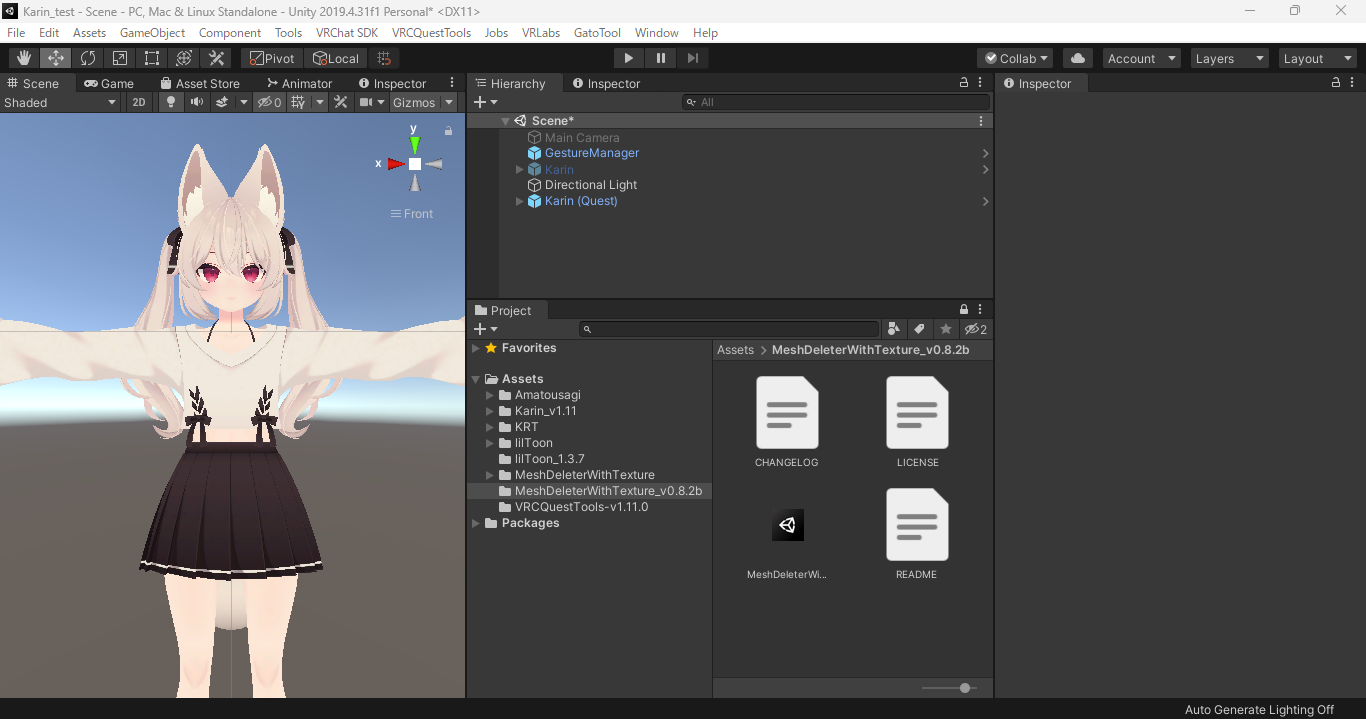
Task: Switch to the Animator tab
Action: tap(299, 83)
